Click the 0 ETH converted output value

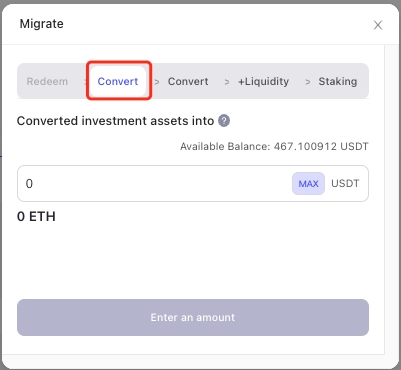[36, 217]
